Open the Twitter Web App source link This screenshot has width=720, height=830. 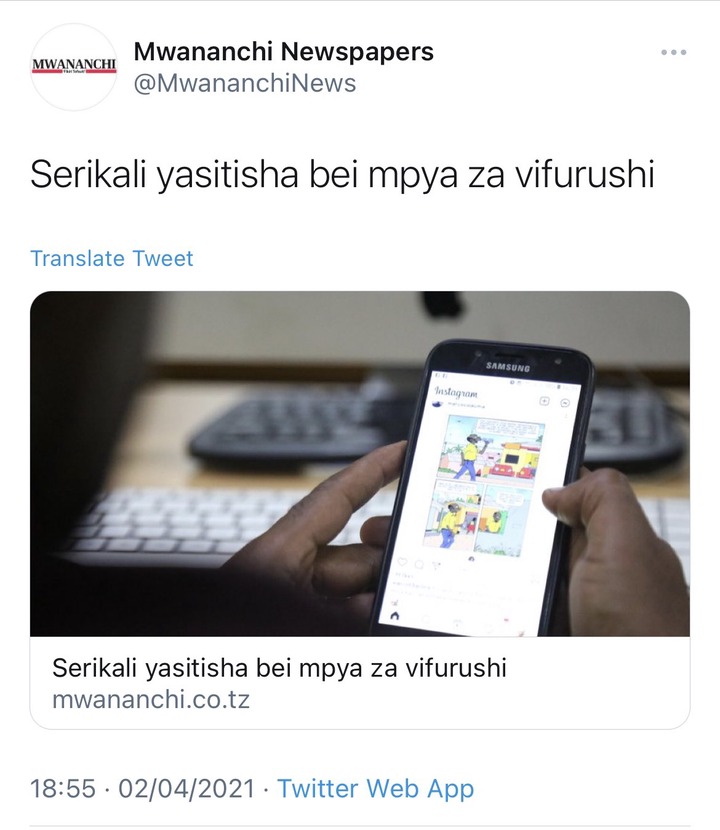pyautogui.click(x=375, y=788)
